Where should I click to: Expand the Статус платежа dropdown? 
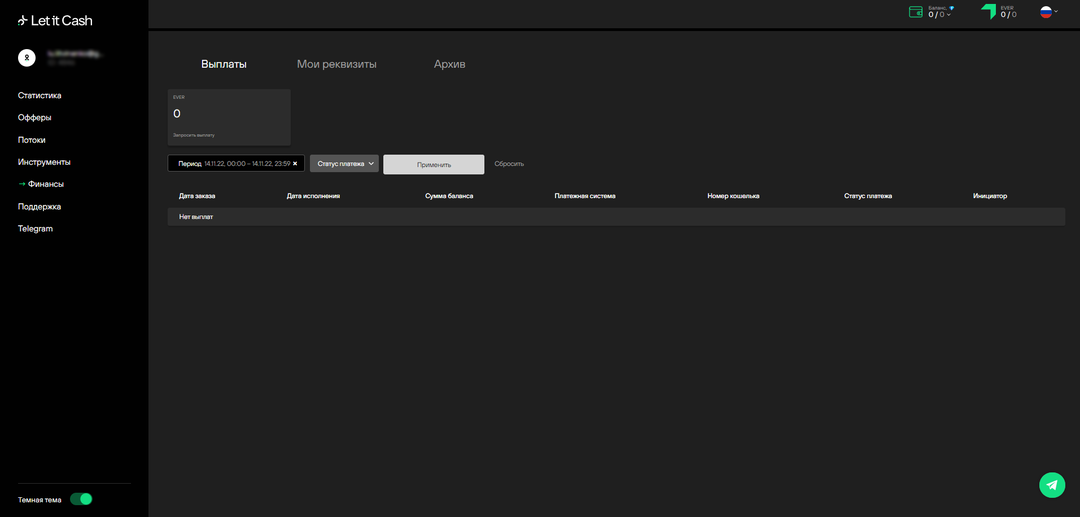point(344,164)
